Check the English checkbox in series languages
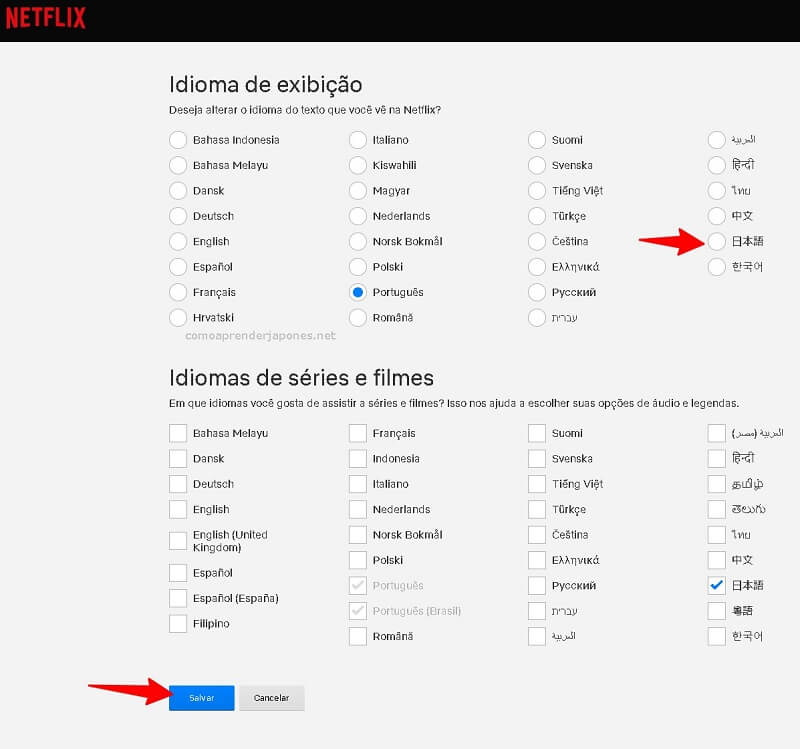Screen dimensions: 800x749 click(178, 509)
